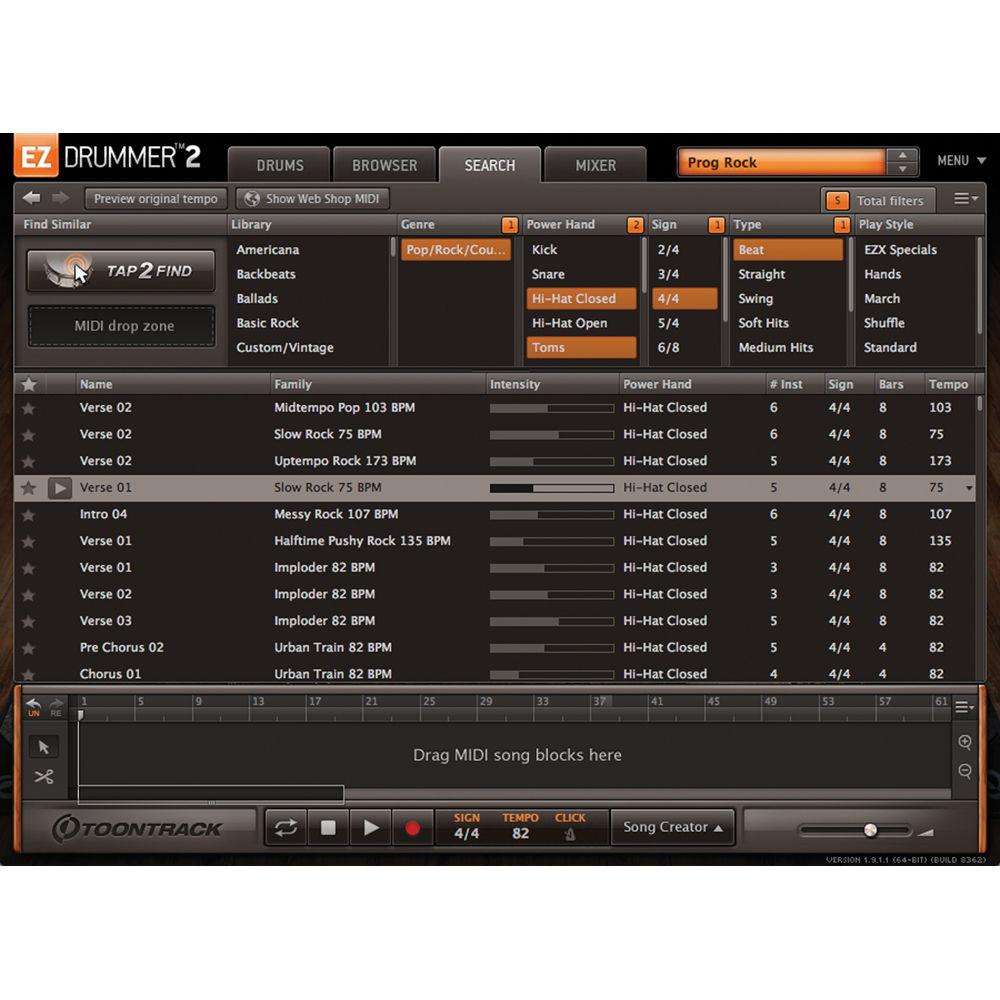Open the dropdown arrow on the selected Verse 01 row

(968, 487)
